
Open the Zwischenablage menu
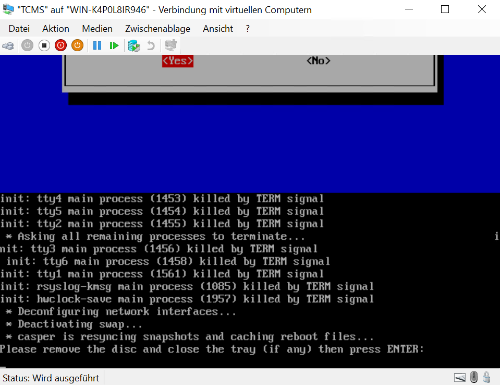pos(158,29)
